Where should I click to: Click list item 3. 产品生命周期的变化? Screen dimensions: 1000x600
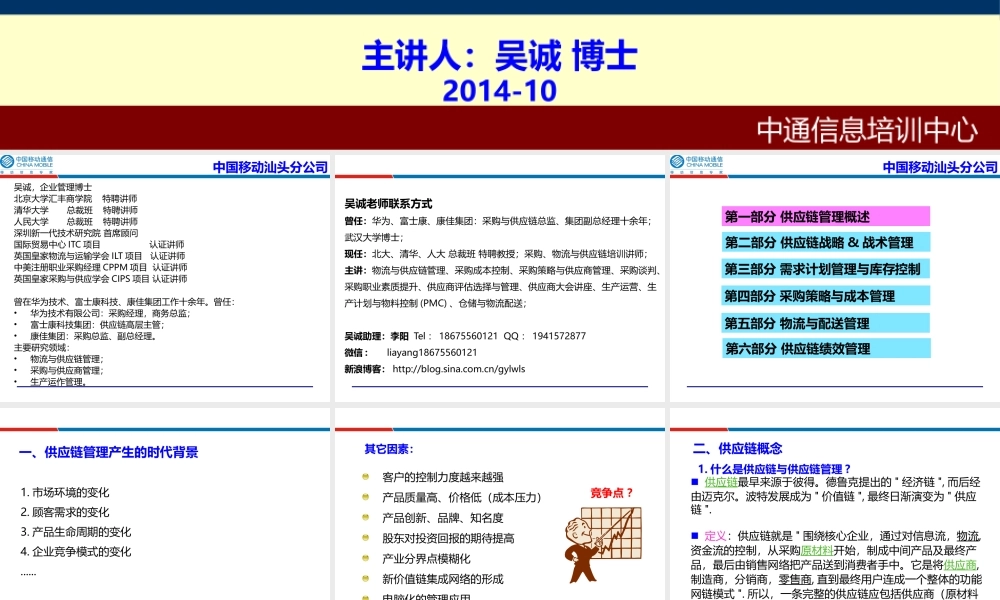click(76, 532)
